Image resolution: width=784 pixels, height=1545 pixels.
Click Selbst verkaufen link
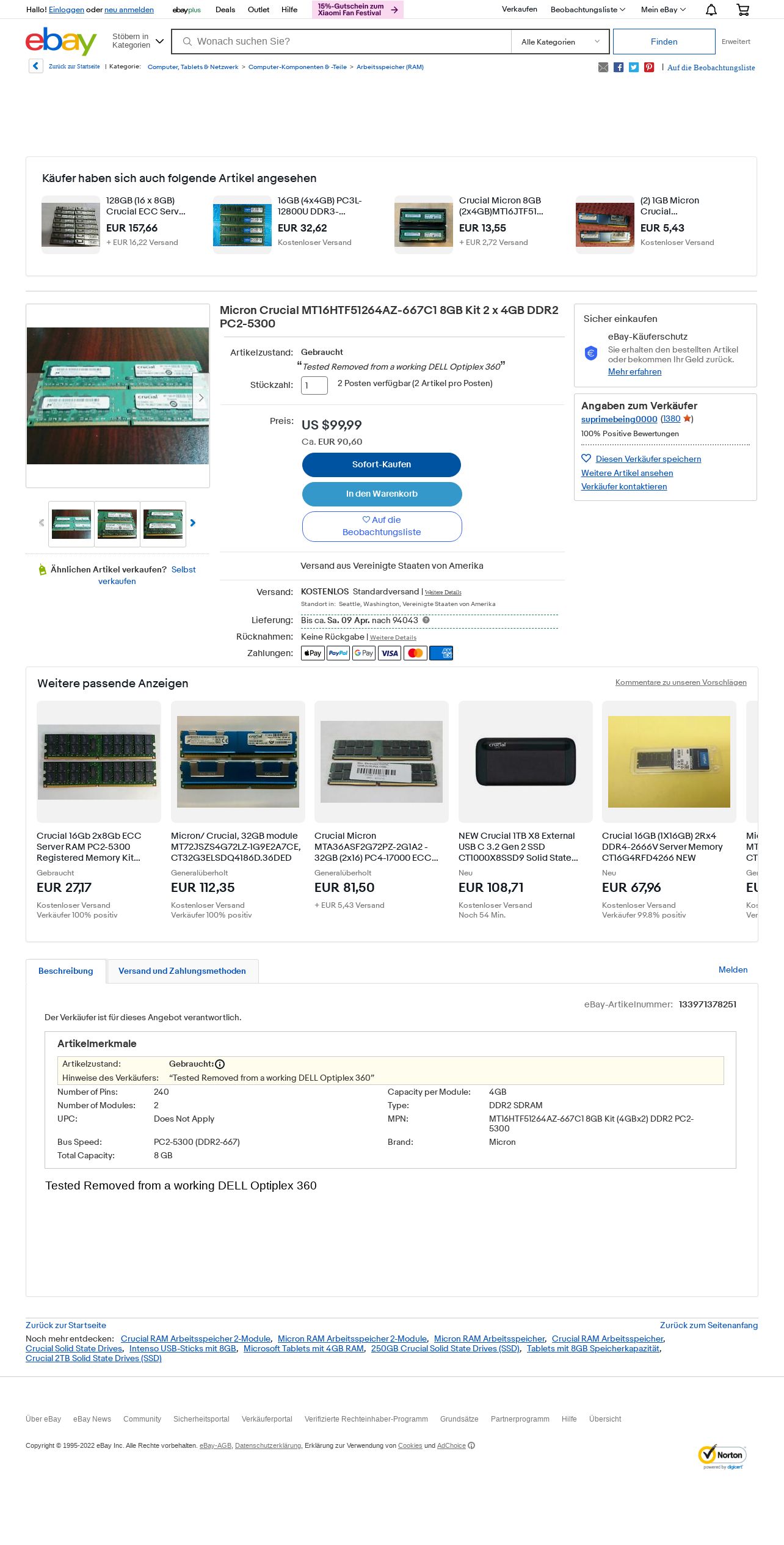coord(147,575)
